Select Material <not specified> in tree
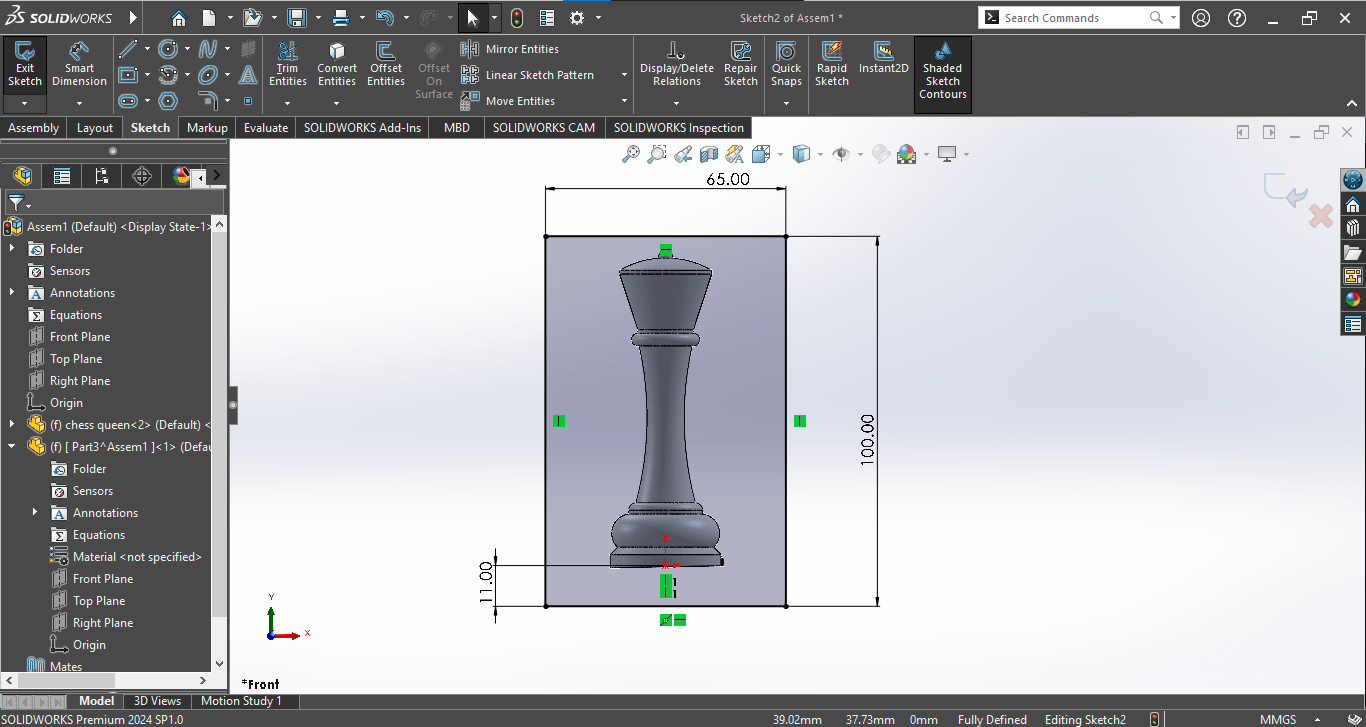This screenshot has height=727, width=1366. point(137,557)
